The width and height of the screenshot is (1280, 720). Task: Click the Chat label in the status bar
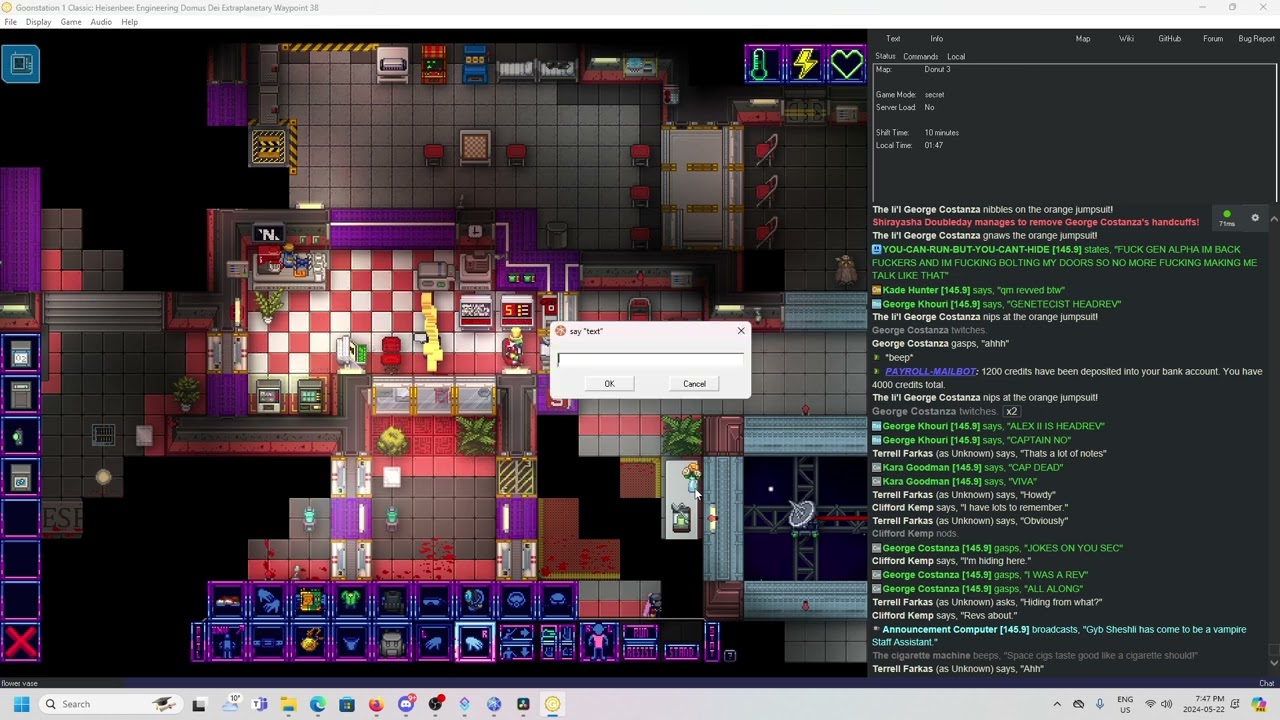point(1267,684)
